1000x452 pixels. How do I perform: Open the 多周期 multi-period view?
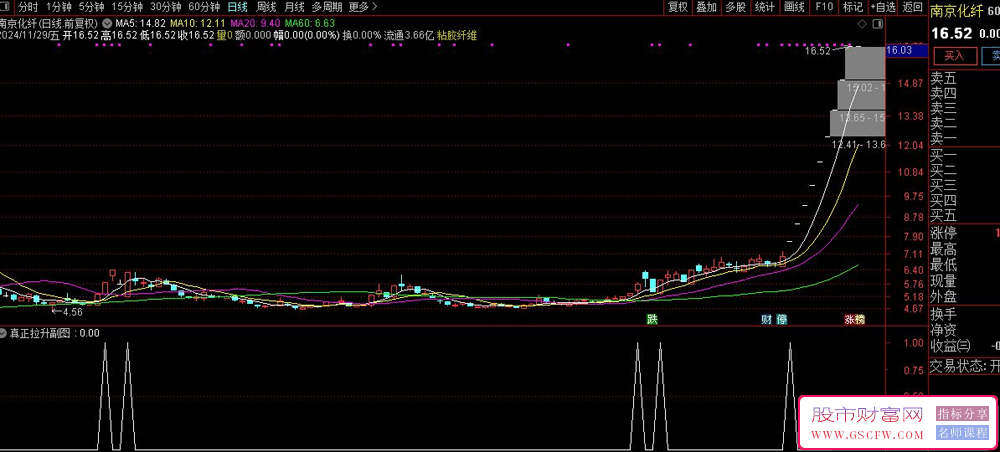(x=327, y=8)
